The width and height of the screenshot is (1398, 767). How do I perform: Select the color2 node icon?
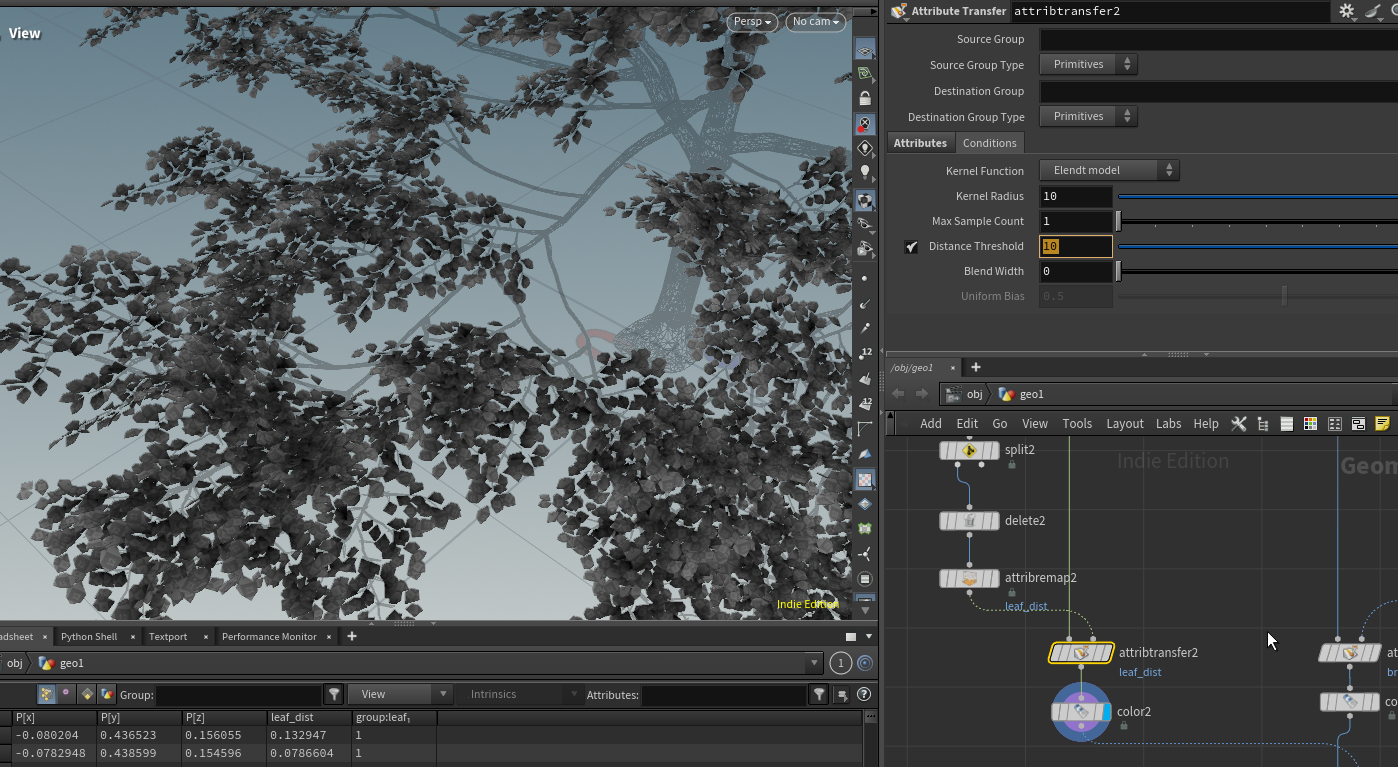1080,712
